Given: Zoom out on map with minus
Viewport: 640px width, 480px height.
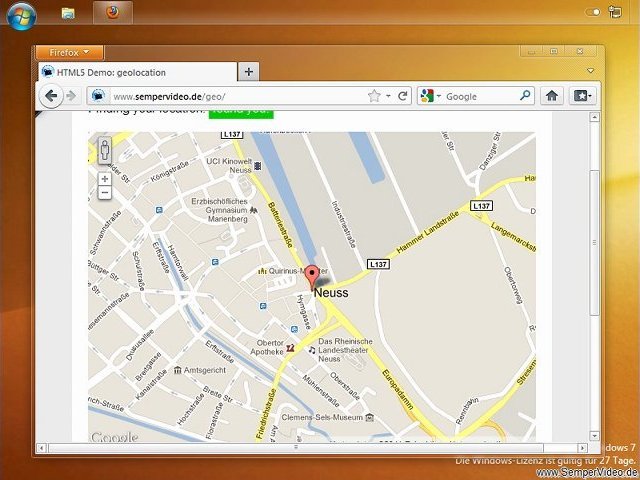Looking at the screenshot, I should click(x=105, y=193).
